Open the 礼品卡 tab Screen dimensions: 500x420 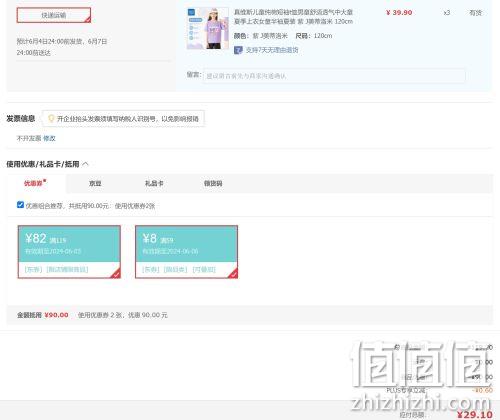pyautogui.click(x=154, y=184)
